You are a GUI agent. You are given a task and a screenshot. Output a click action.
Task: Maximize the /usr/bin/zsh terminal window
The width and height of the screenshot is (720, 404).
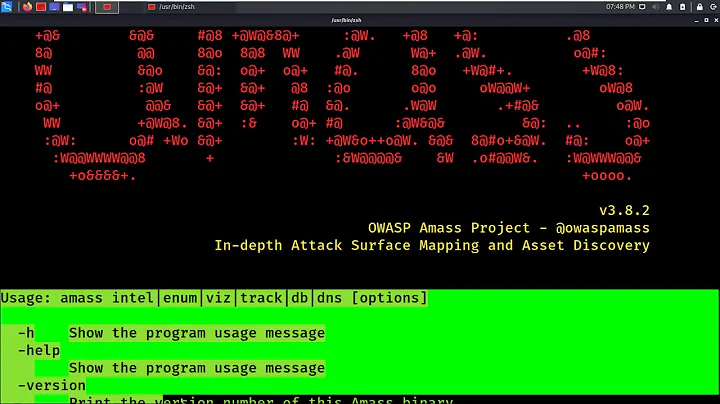point(706,20)
